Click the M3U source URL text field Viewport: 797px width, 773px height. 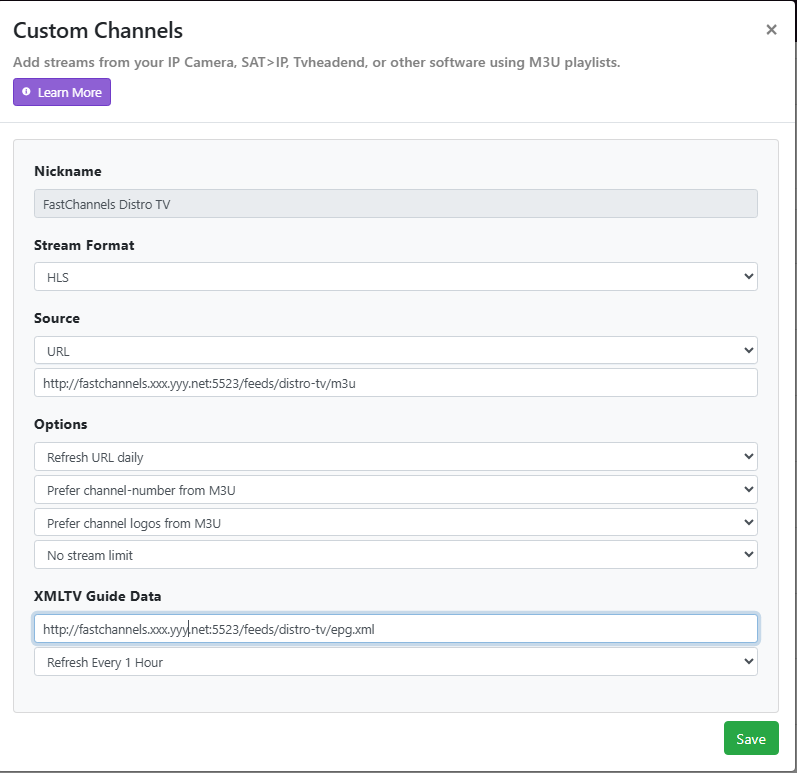click(x=395, y=383)
